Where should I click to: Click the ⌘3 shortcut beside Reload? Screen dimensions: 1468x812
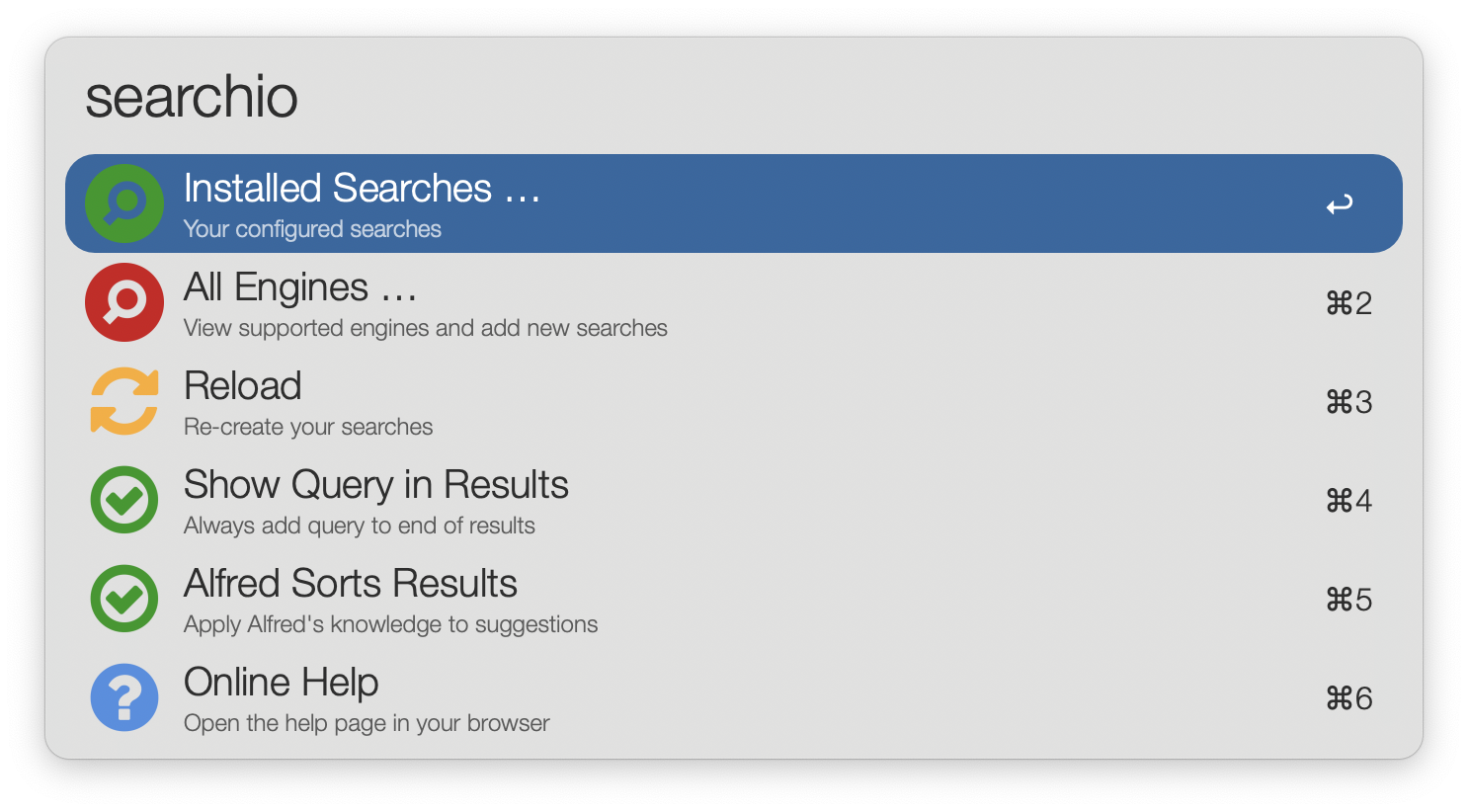click(1348, 402)
